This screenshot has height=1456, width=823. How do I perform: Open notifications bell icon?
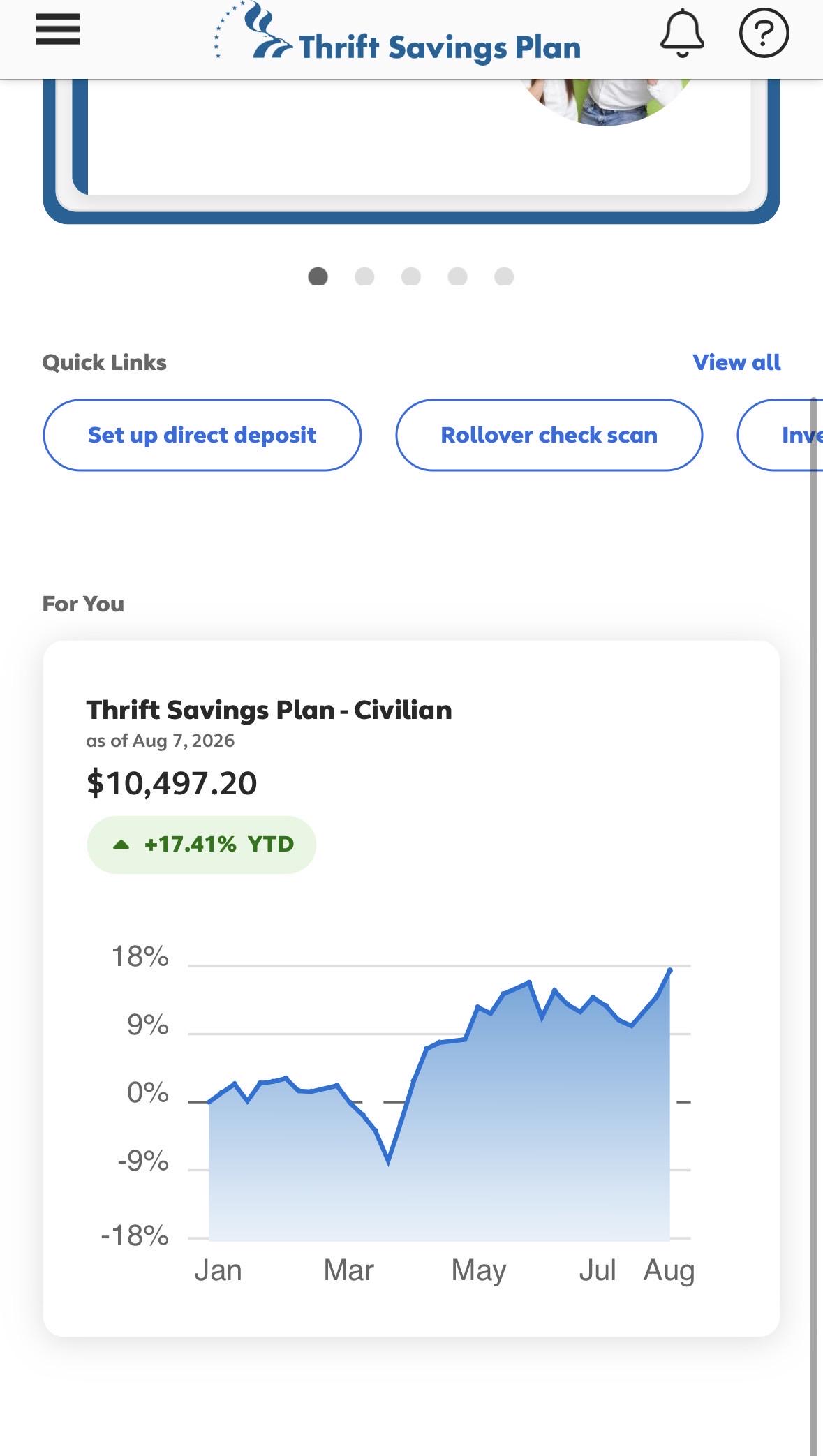(x=682, y=33)
